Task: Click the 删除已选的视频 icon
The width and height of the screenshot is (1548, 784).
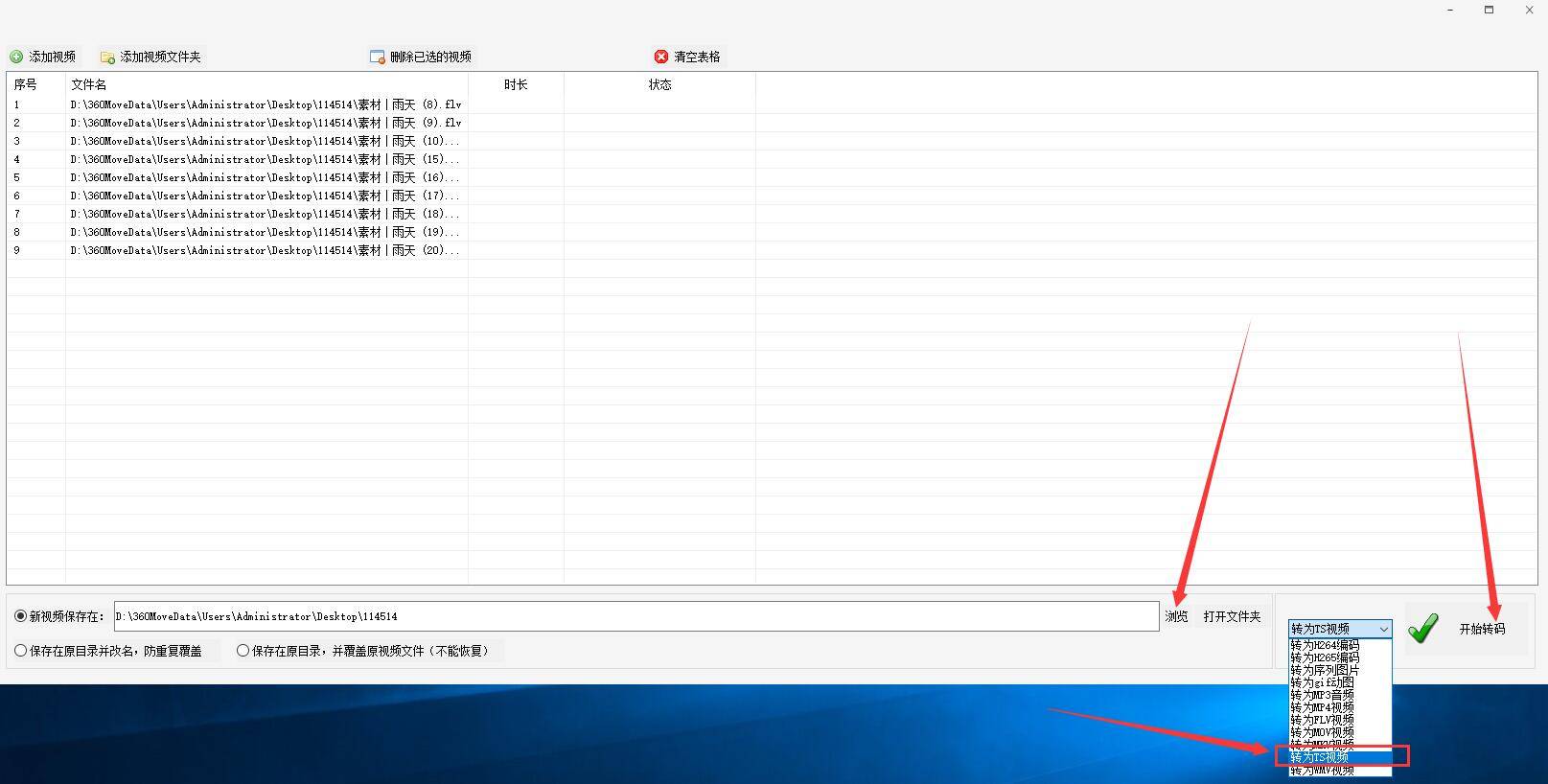Action: click(378, 57)
